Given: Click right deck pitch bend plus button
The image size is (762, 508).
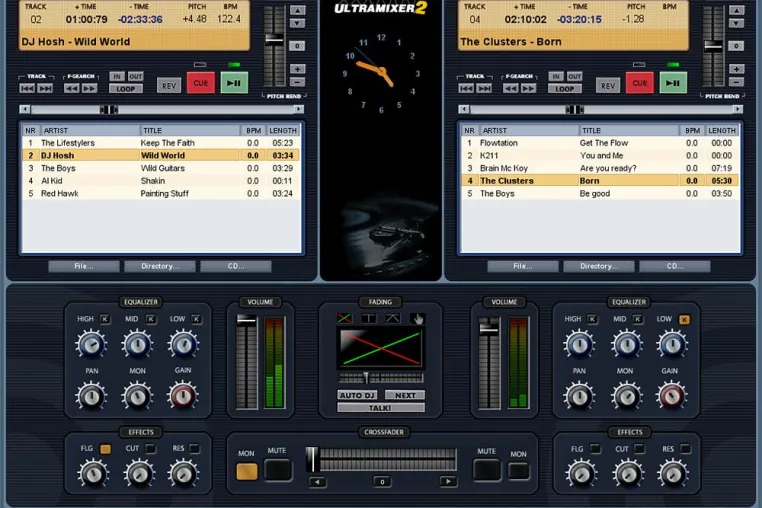Looking at the screenshot, I should click(x=736, y=69).
